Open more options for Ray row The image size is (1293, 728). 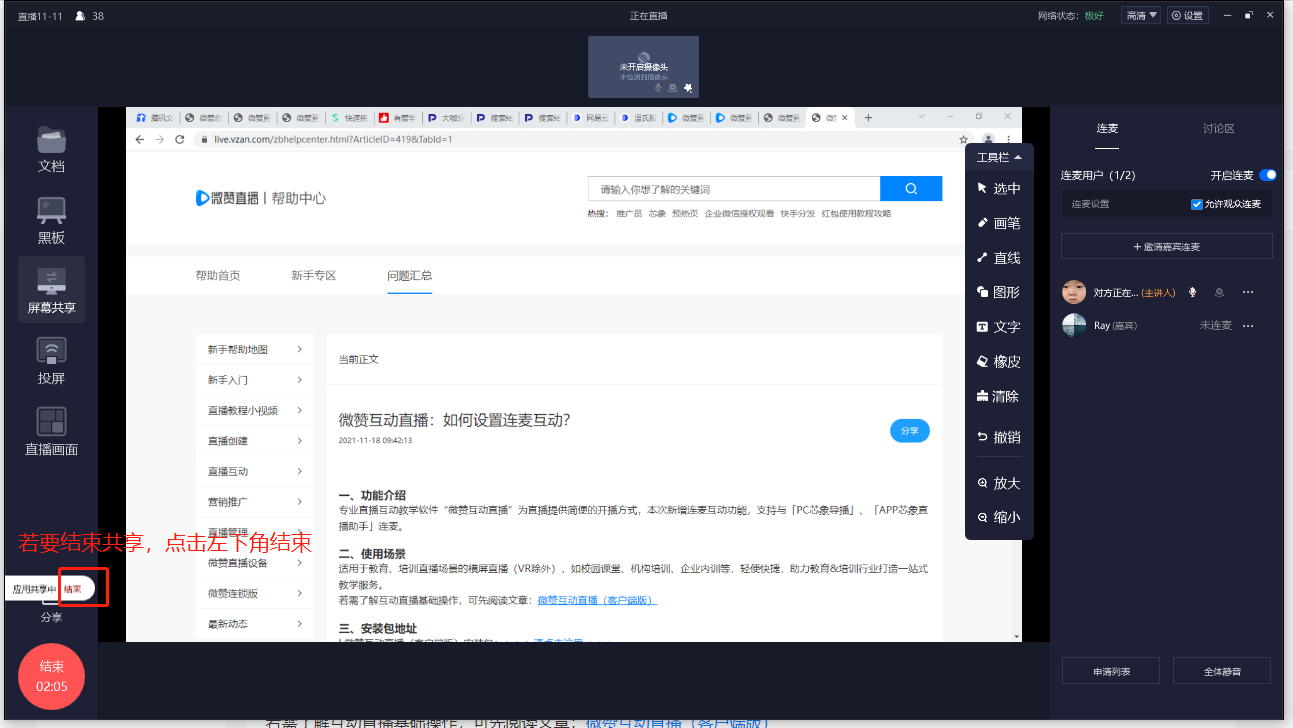[x=1247, y=325]
